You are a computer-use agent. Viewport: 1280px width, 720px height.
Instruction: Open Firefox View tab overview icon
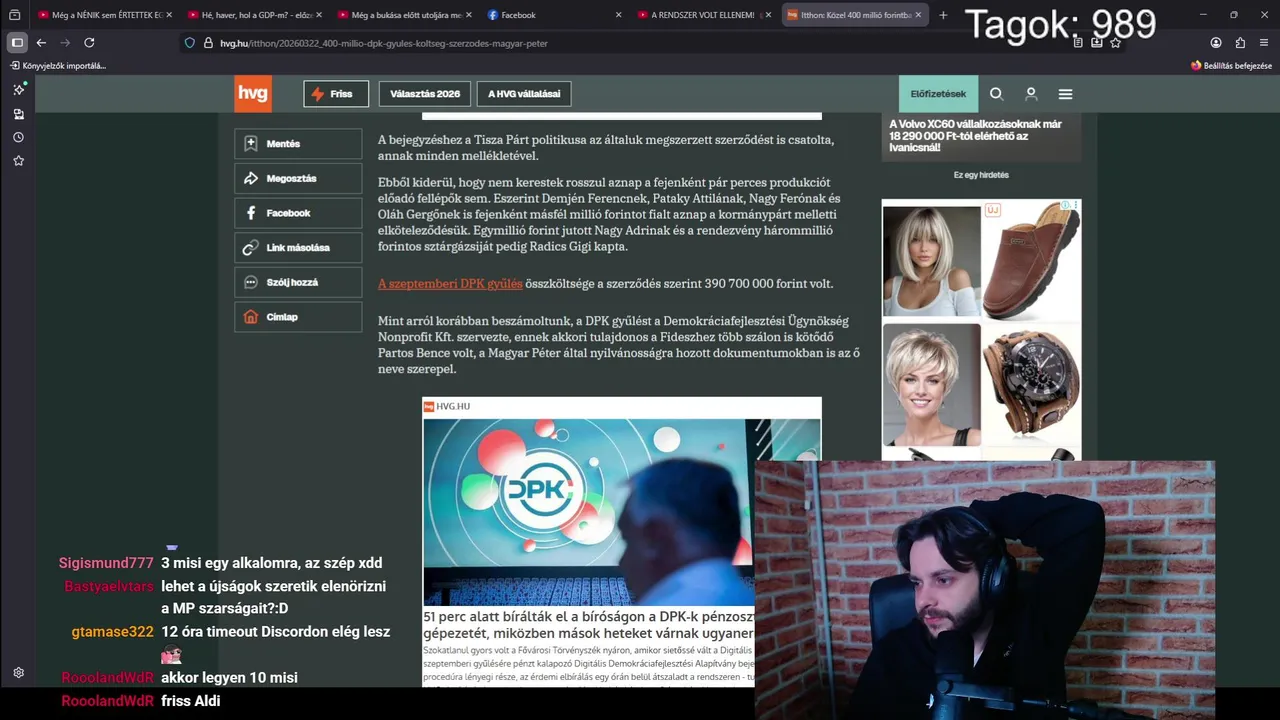[14, 15]
